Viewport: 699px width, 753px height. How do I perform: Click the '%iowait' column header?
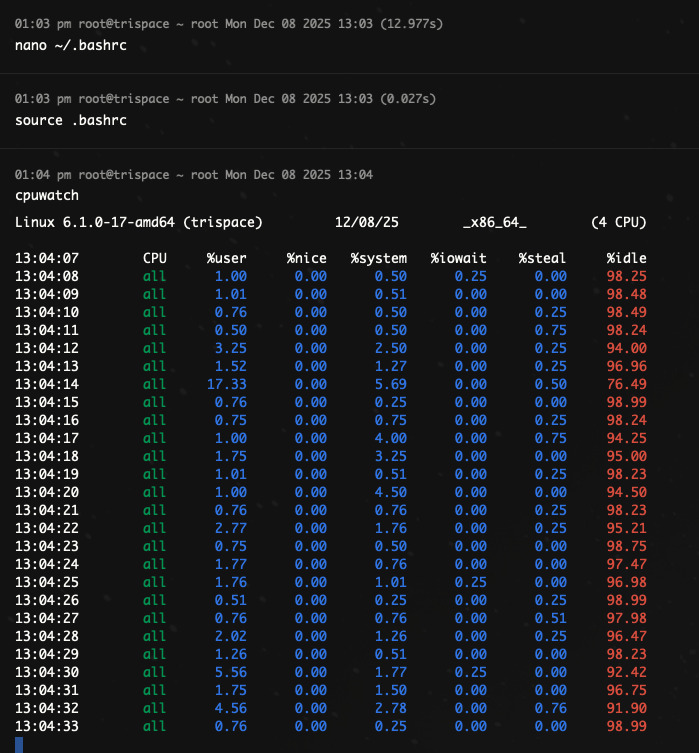click(458, 258)
